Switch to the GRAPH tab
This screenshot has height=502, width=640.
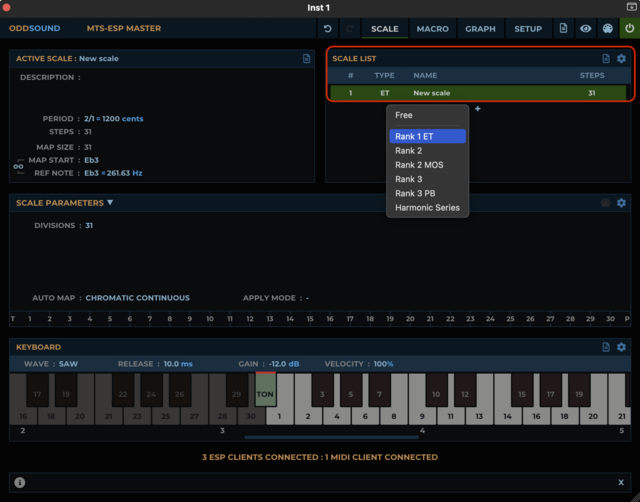(x=480, y=29)
